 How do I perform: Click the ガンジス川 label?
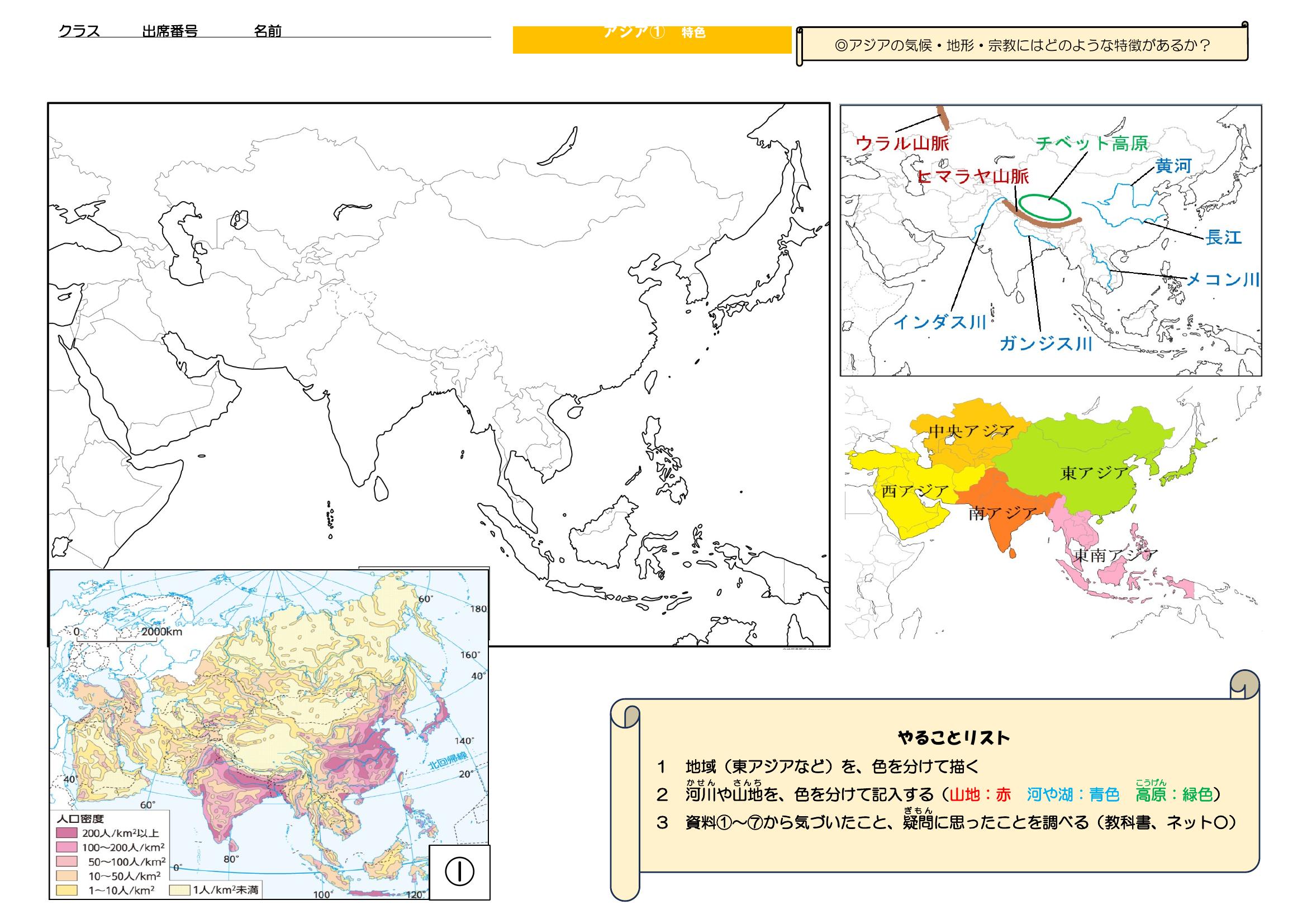tap(1046, 344)
